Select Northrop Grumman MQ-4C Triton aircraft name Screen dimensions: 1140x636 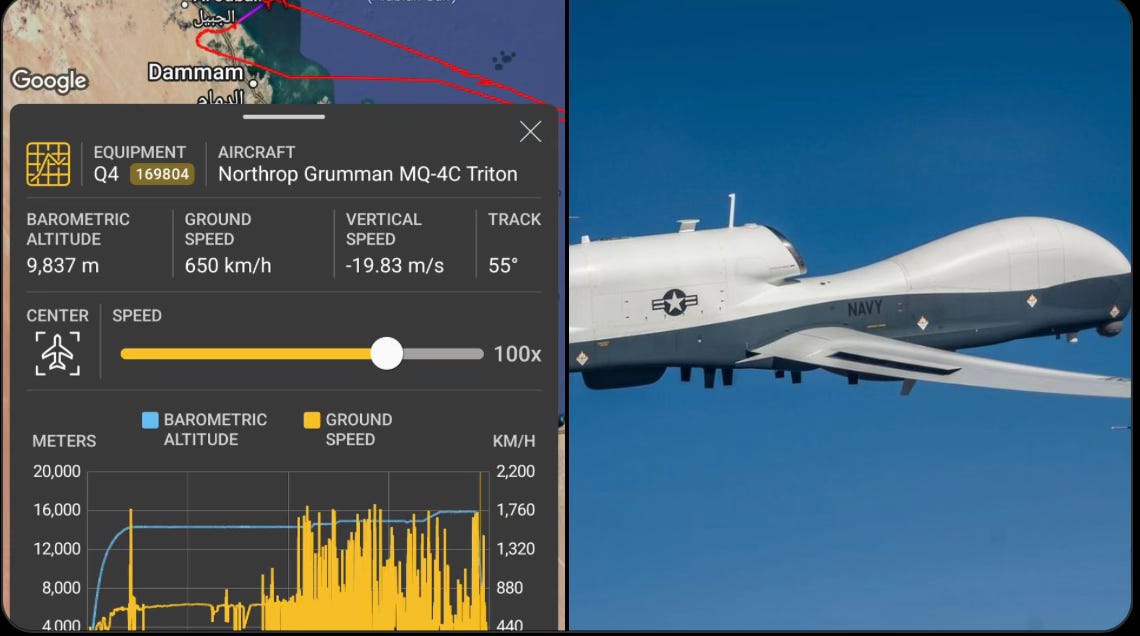tap(368, 174)
